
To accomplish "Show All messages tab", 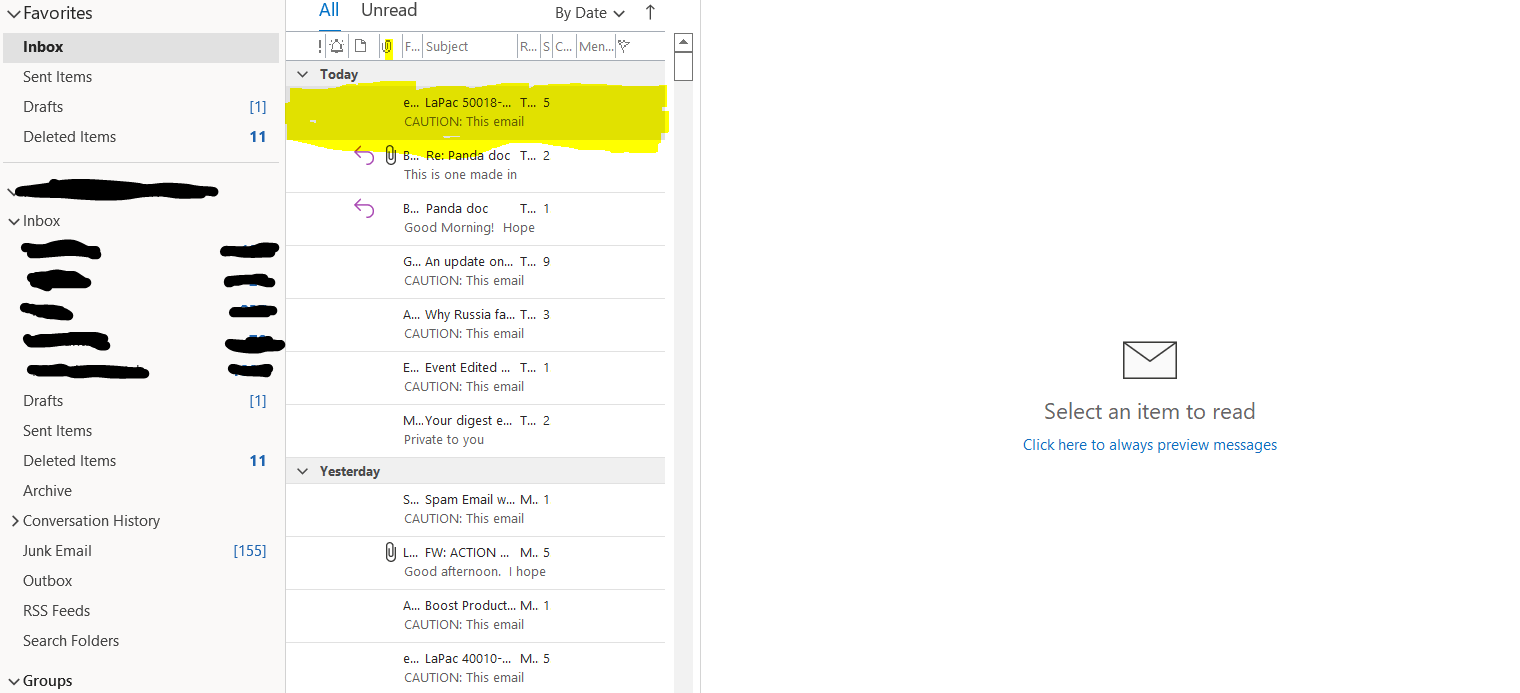I will [329, 11].
